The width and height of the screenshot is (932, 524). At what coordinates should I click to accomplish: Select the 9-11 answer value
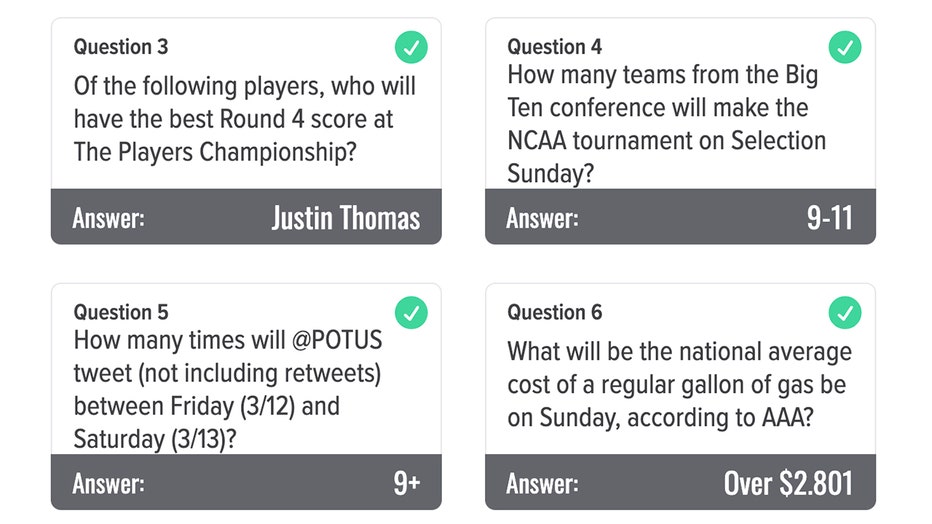click(830, 217)
